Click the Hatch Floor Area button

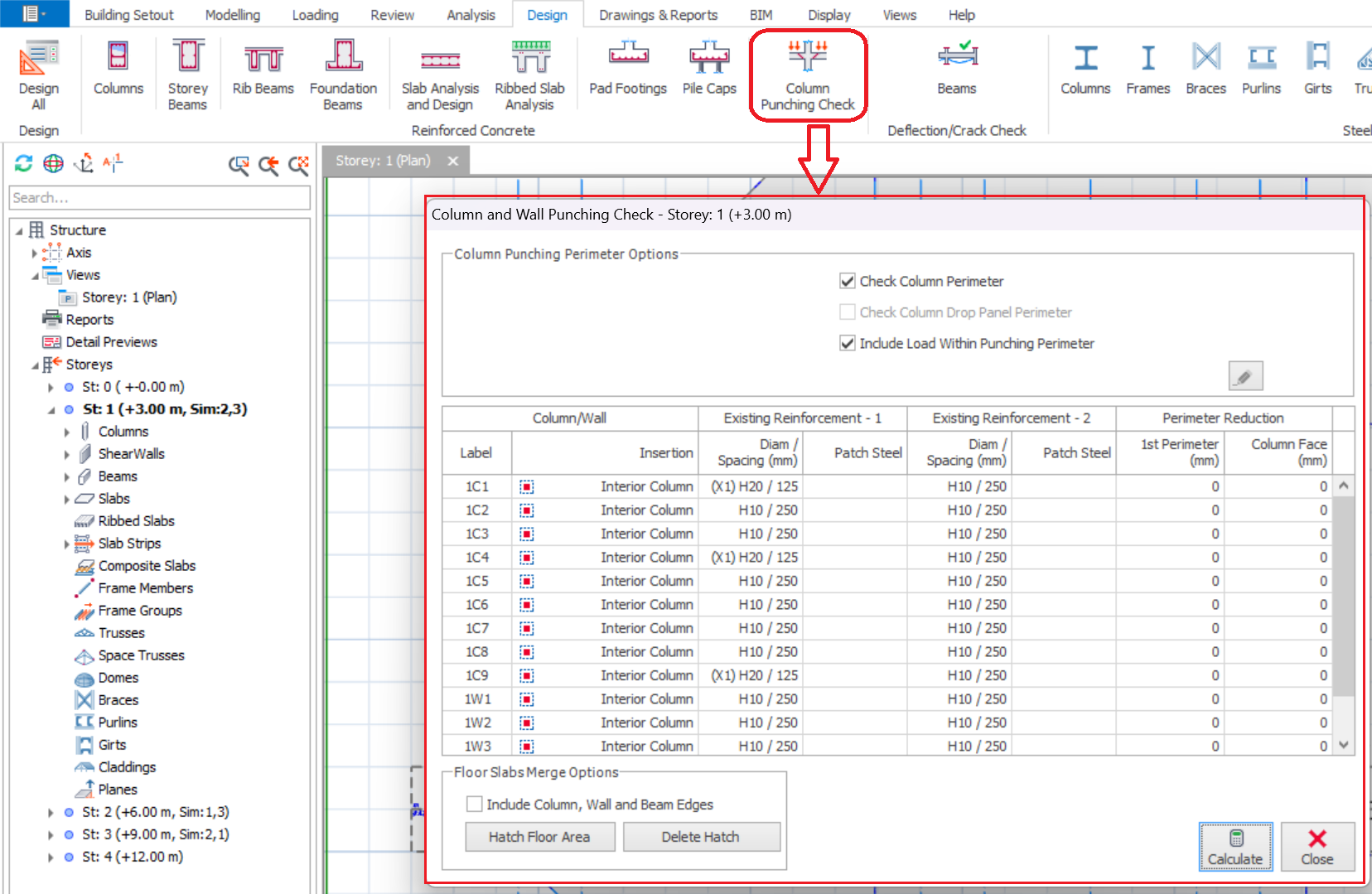tap(539, 837)
